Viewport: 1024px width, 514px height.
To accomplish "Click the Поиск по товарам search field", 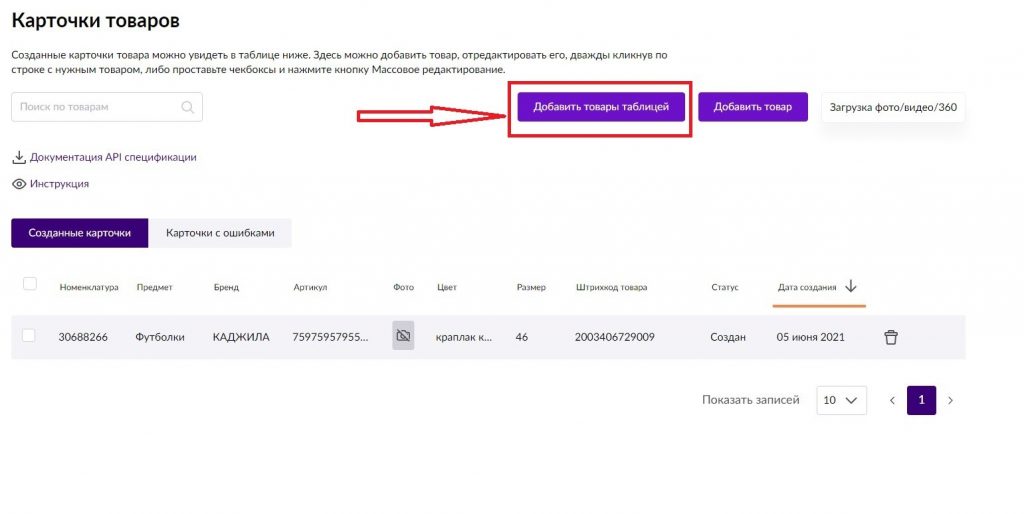I will click(95, 107).
